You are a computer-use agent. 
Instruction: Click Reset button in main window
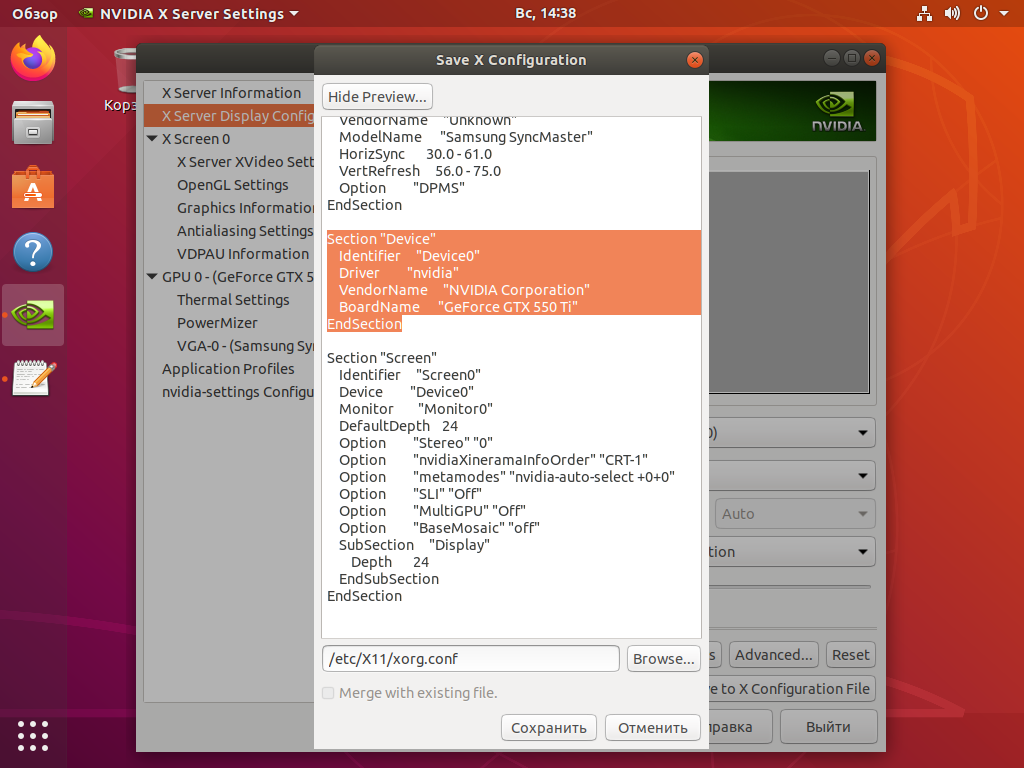point(850,655)
